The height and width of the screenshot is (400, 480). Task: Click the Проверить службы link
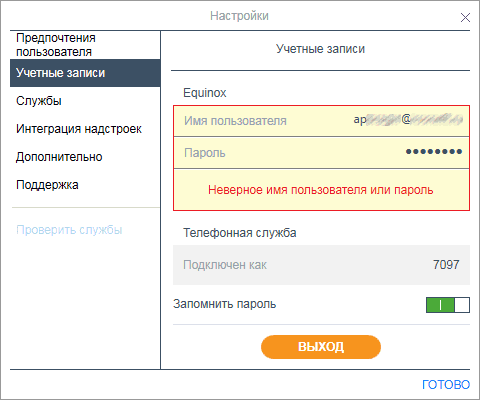(x=69, y=230)
